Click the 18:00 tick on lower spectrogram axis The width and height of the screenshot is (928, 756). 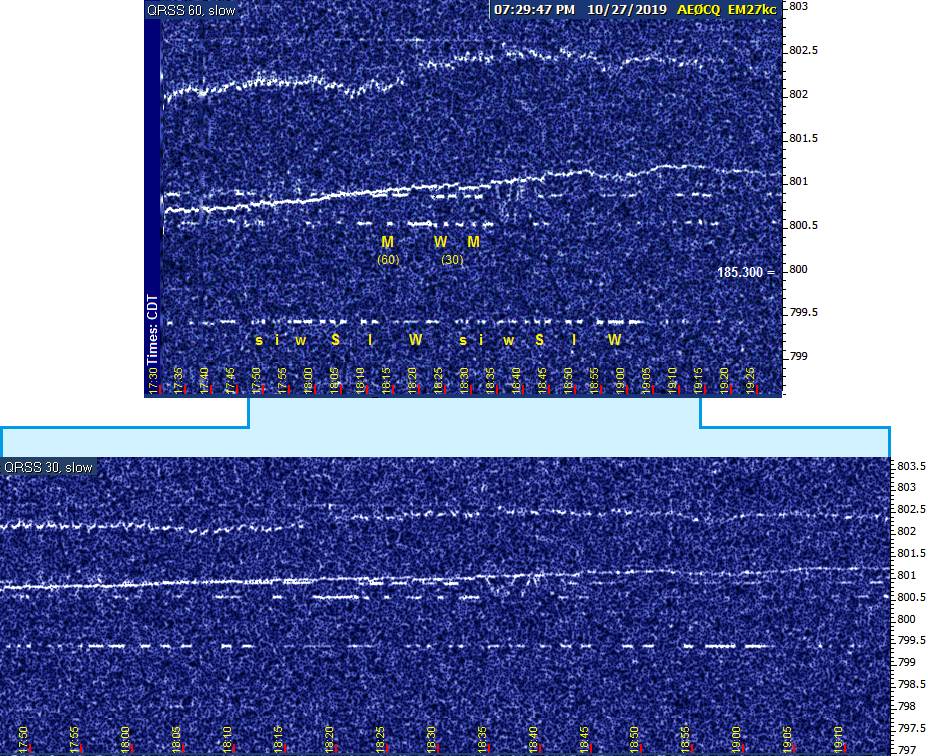[x=125, y=737]
